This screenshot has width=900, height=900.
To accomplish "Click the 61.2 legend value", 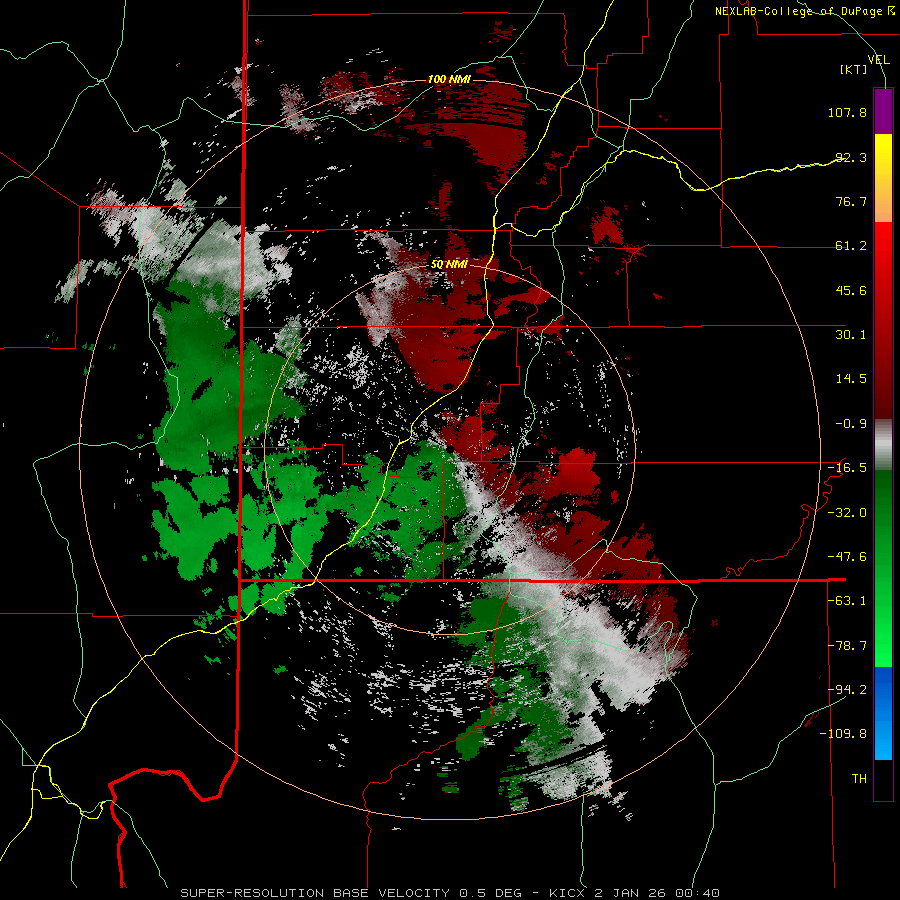I will pos(851,246).
